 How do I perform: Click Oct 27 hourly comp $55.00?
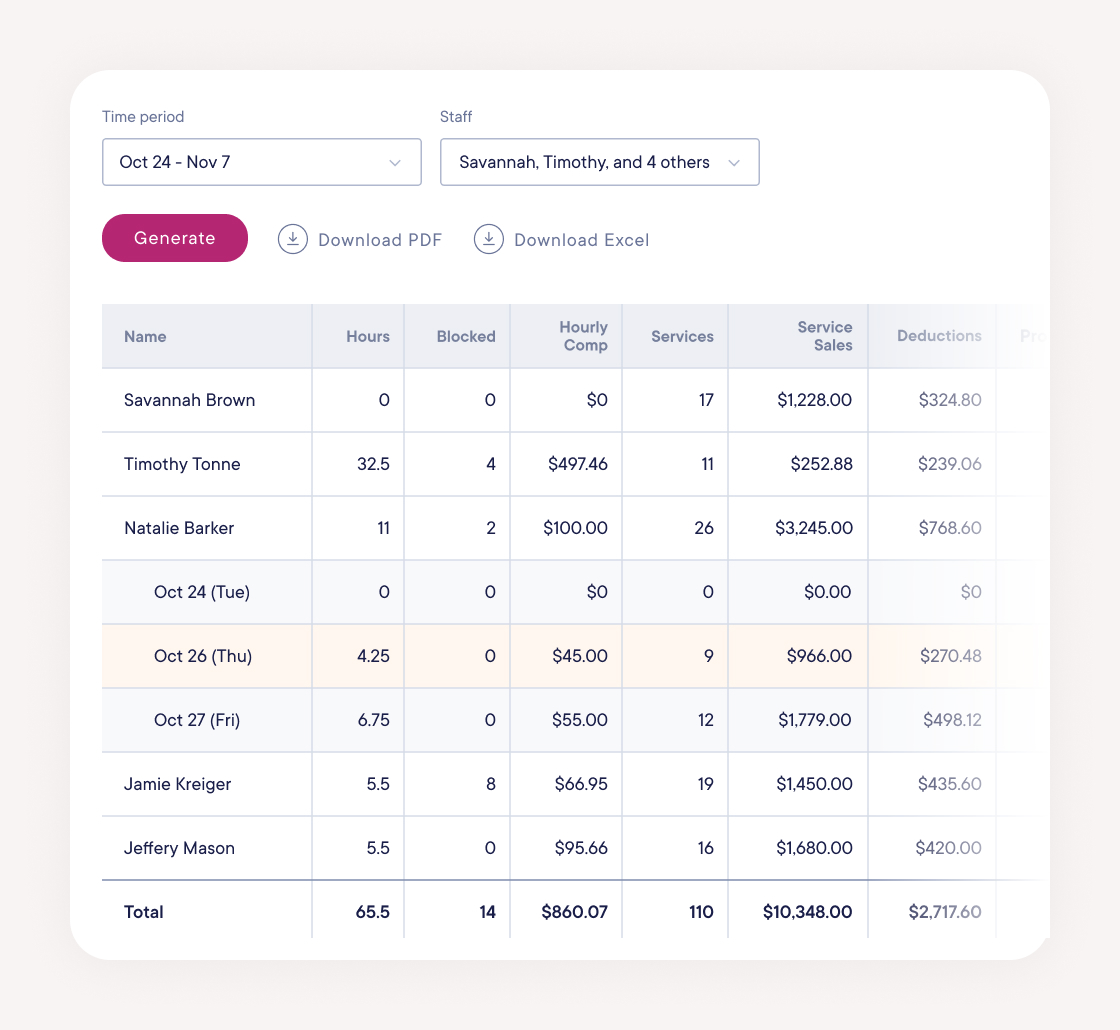580,720
